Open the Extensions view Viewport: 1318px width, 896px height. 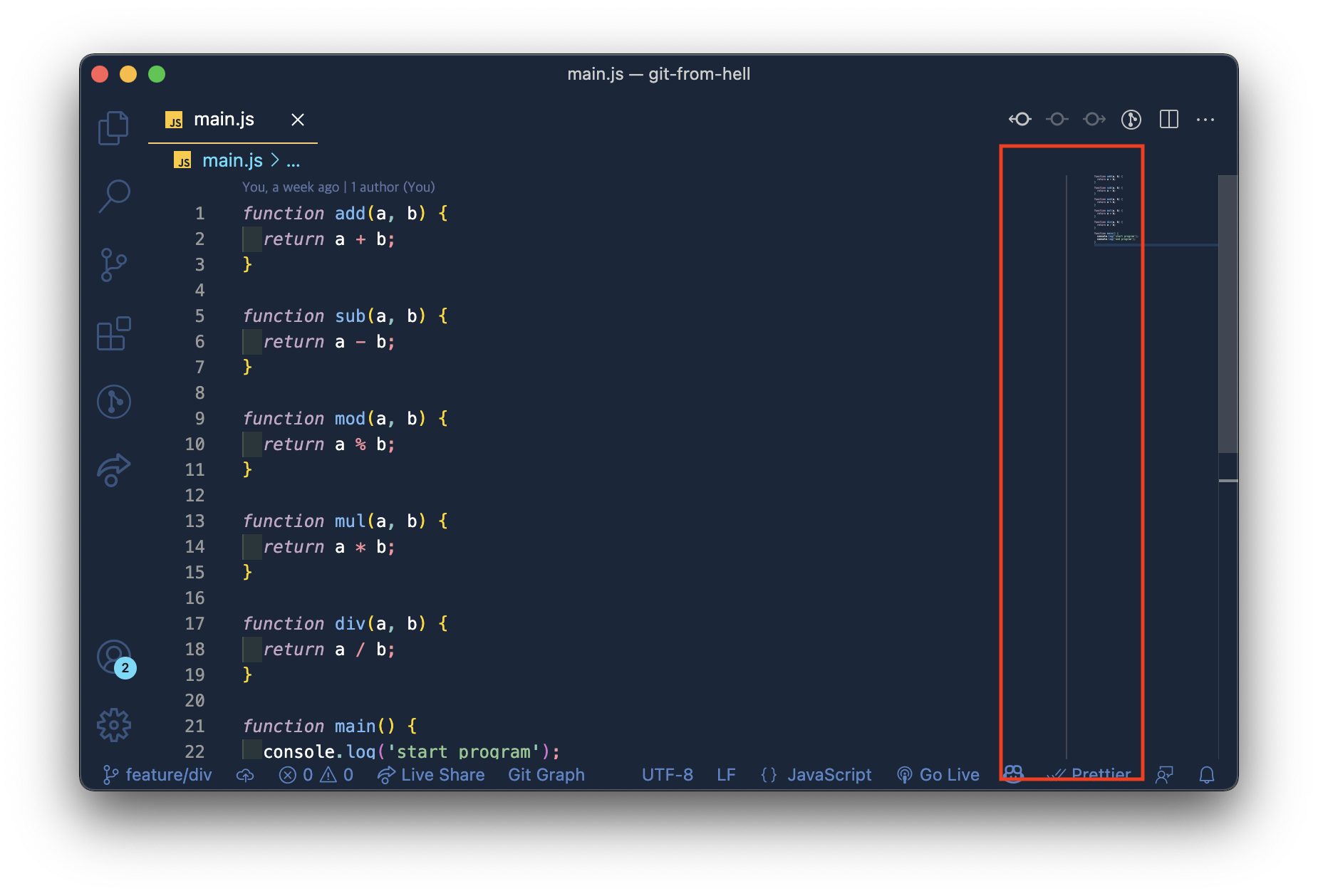click(x=113, y=333)
